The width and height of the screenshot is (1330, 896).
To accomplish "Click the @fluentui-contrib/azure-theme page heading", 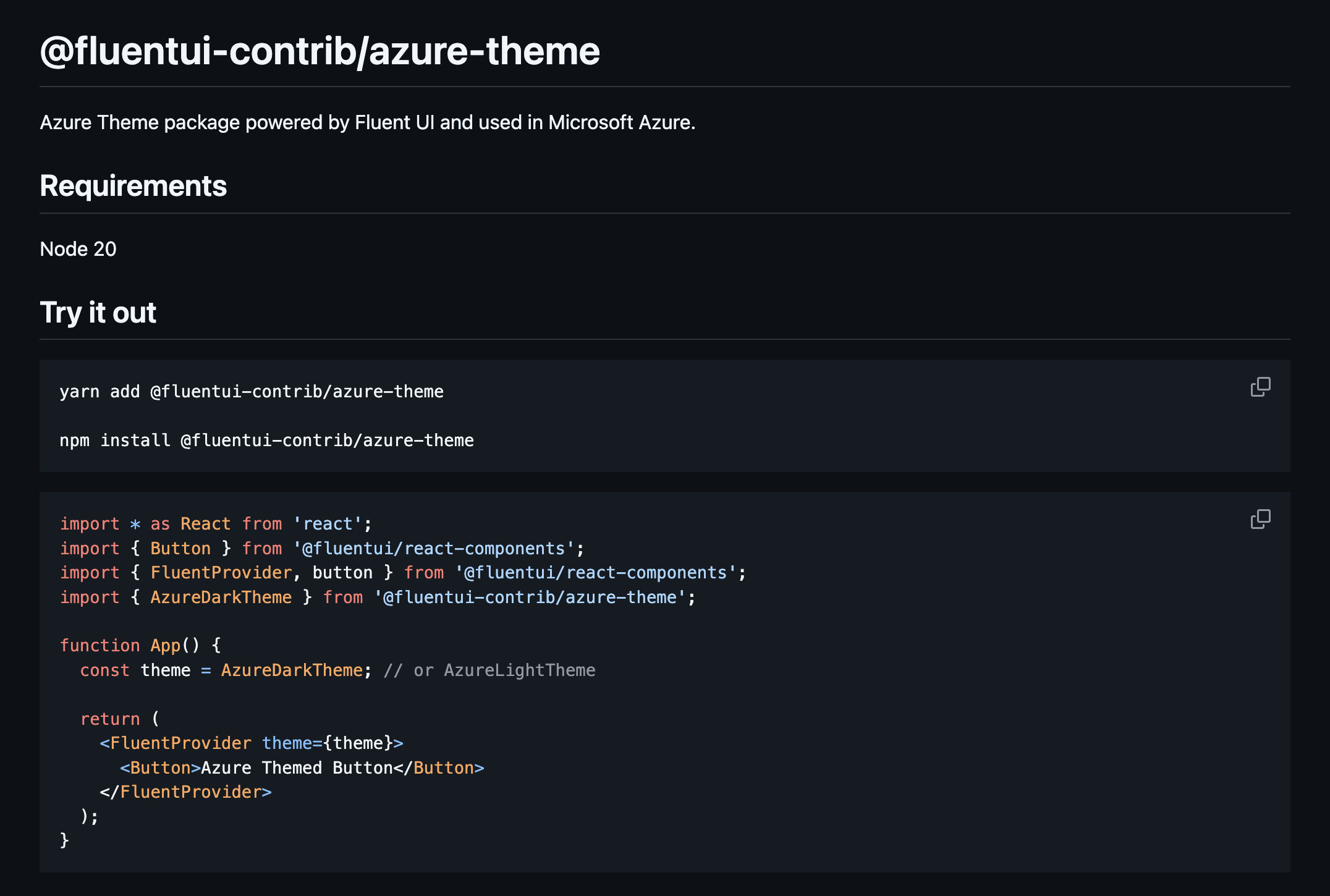I will [320, 51].
